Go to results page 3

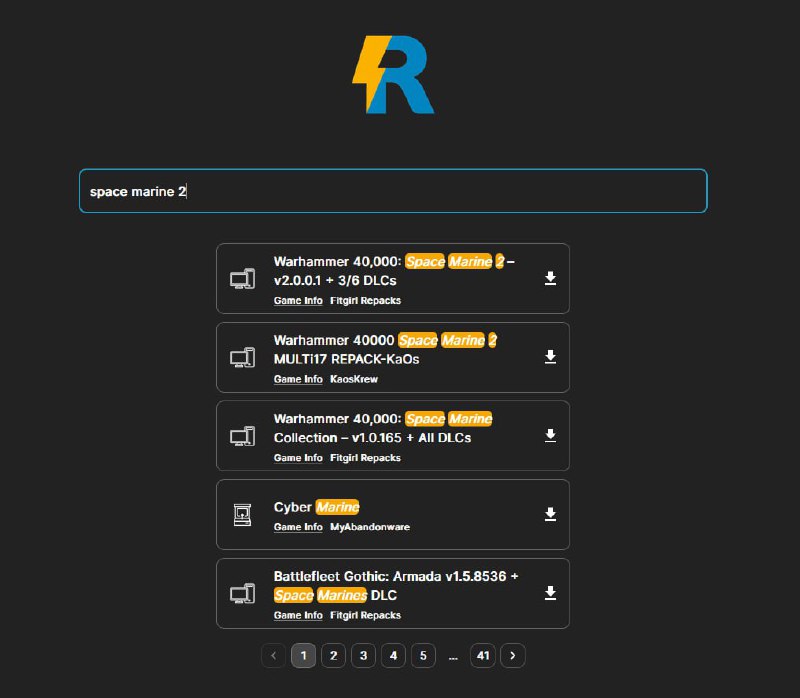pyautogui.click(x=363, y=656)
